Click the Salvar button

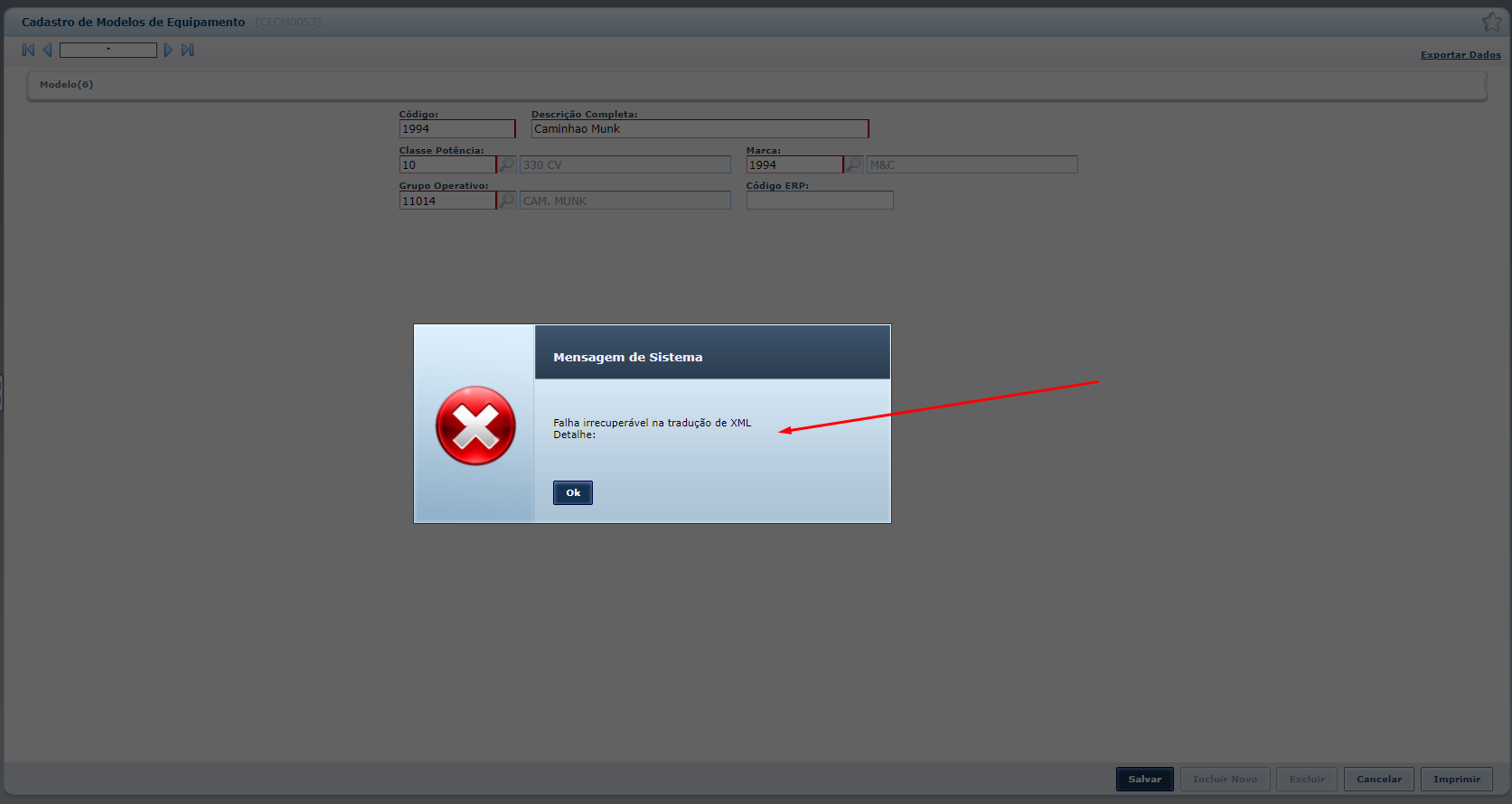tap(1145, 779)
